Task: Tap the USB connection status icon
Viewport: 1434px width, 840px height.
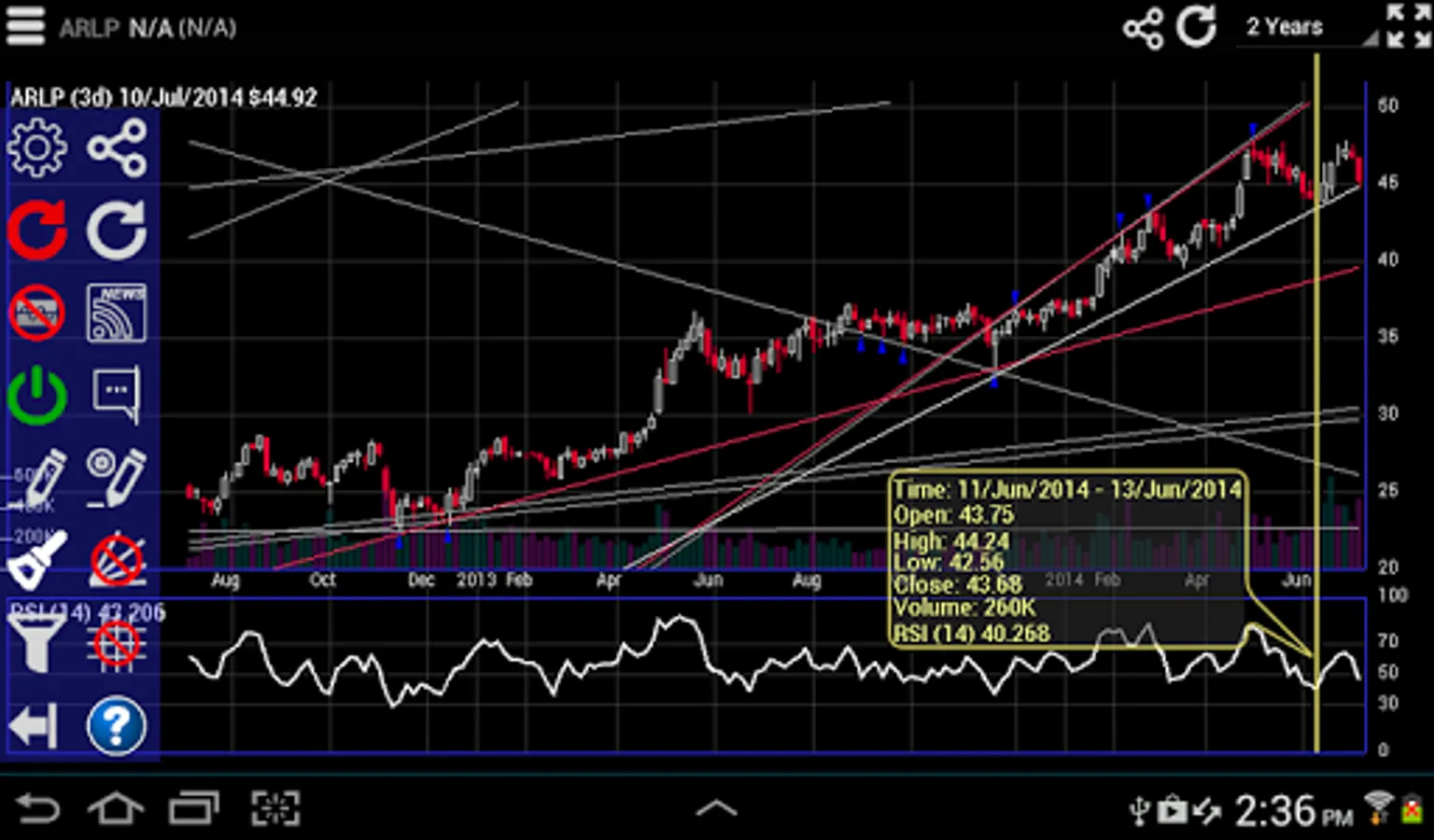Action: [1139, 810]
